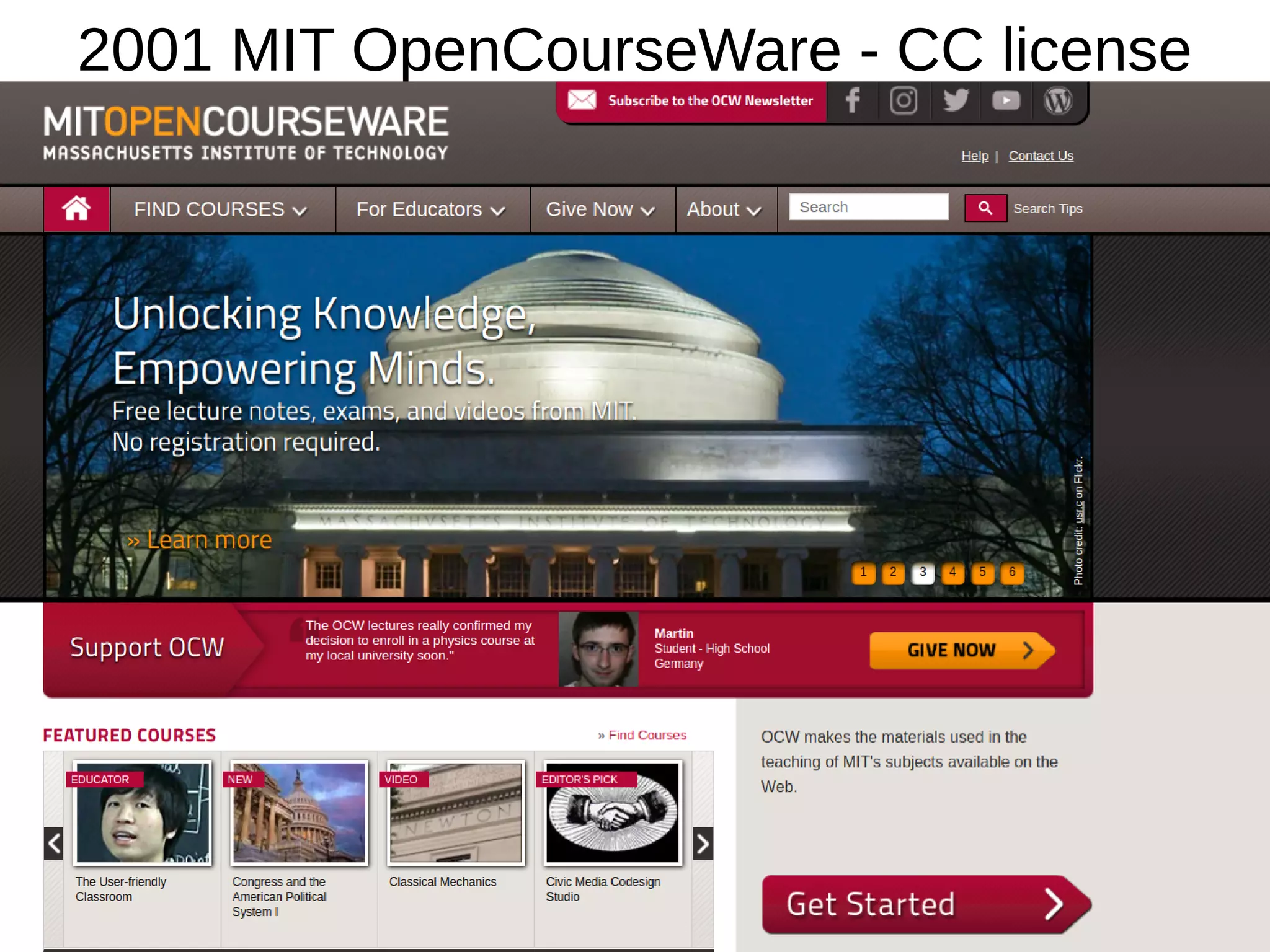Click the Classical Mechanics title text
The height and width of the screenshot is (952, 1270).
tap(443, 881)
